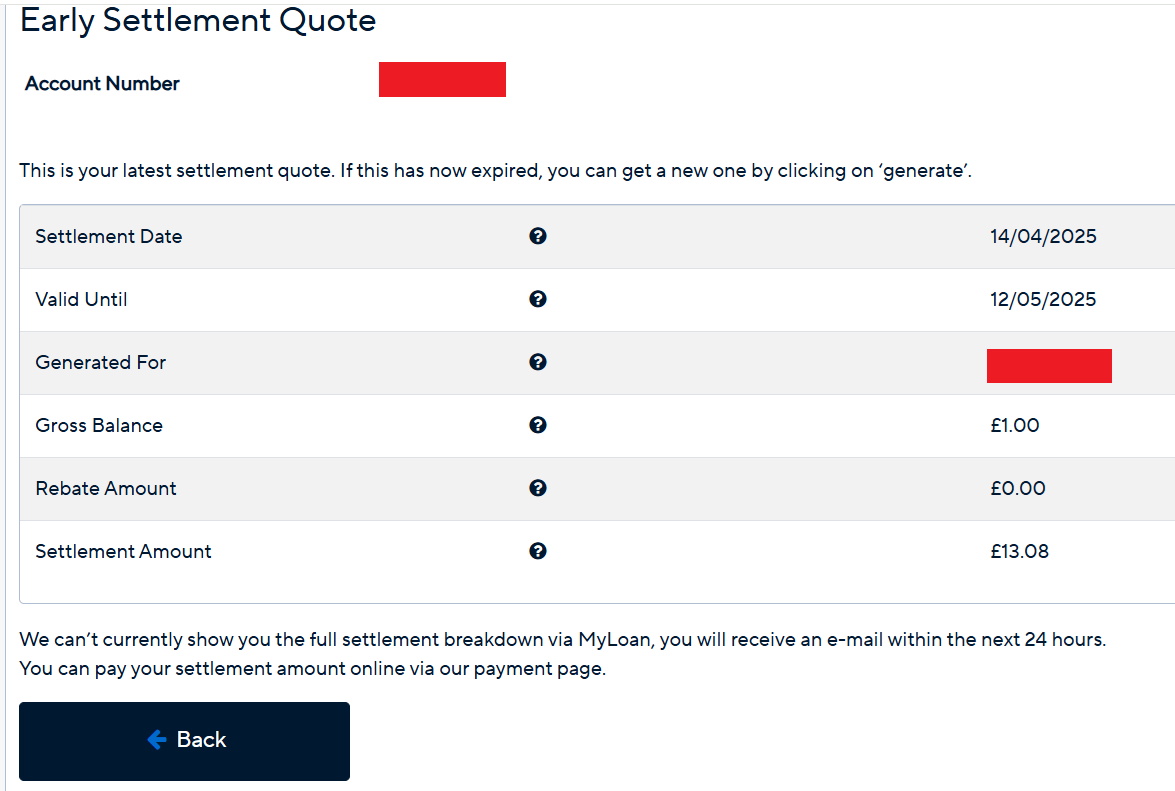Select the 14/04/2025 settlement date value

pyautogui.click(x=1043, y=236)
